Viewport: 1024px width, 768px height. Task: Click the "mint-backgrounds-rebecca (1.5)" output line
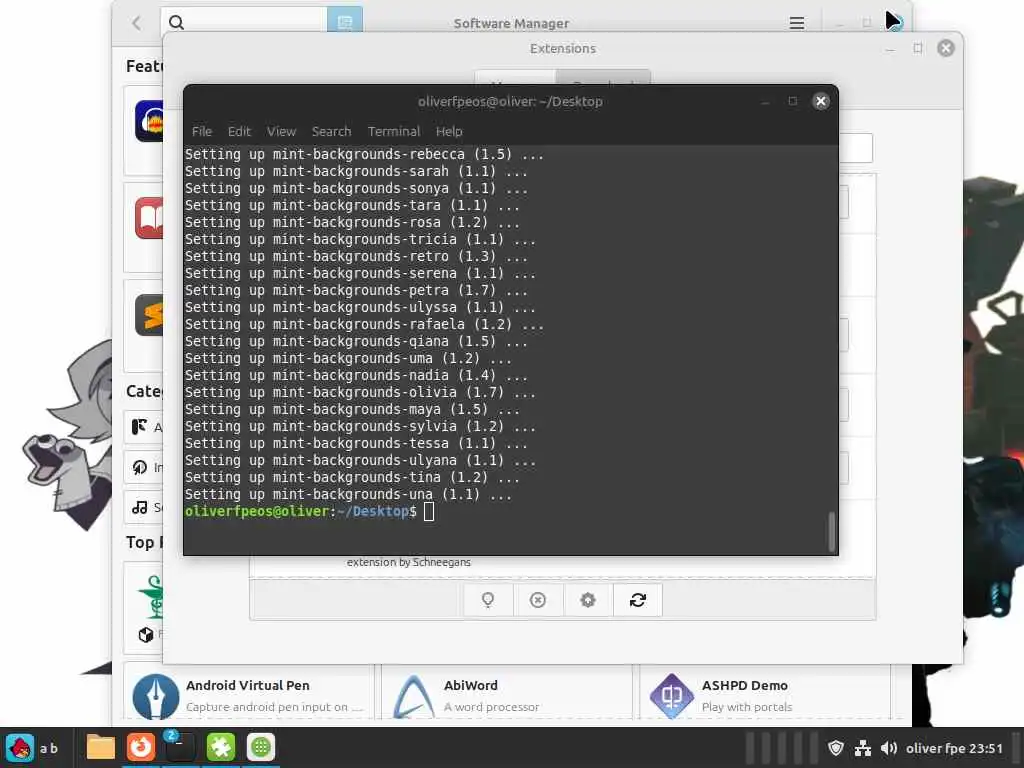[x=364, y=154]
